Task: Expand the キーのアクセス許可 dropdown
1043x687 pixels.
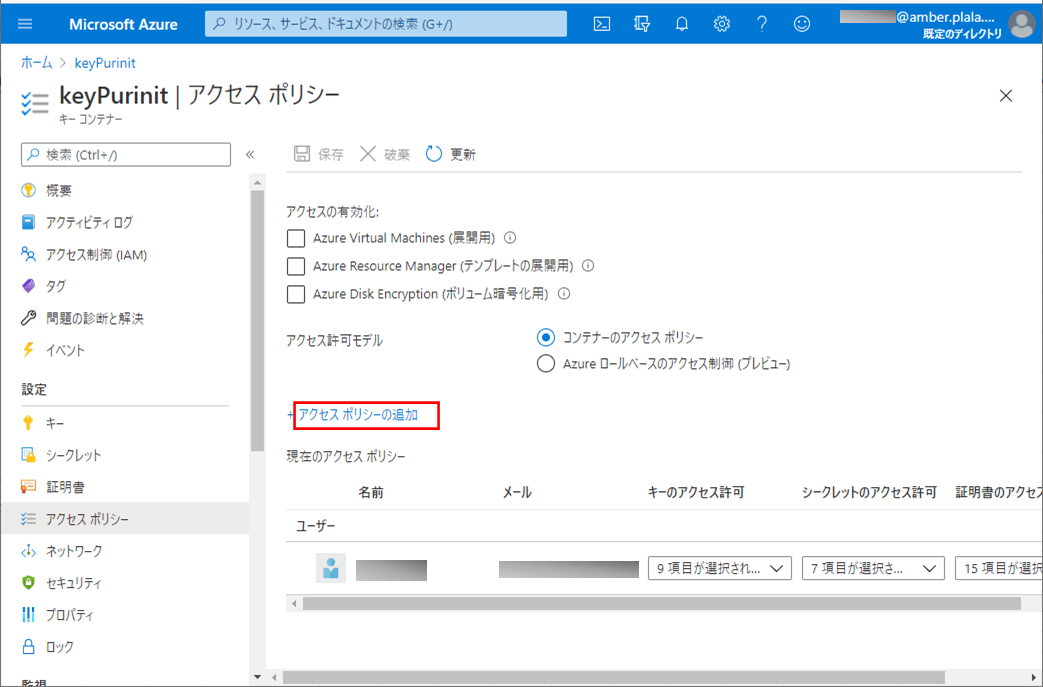Action: coord(719,568)
